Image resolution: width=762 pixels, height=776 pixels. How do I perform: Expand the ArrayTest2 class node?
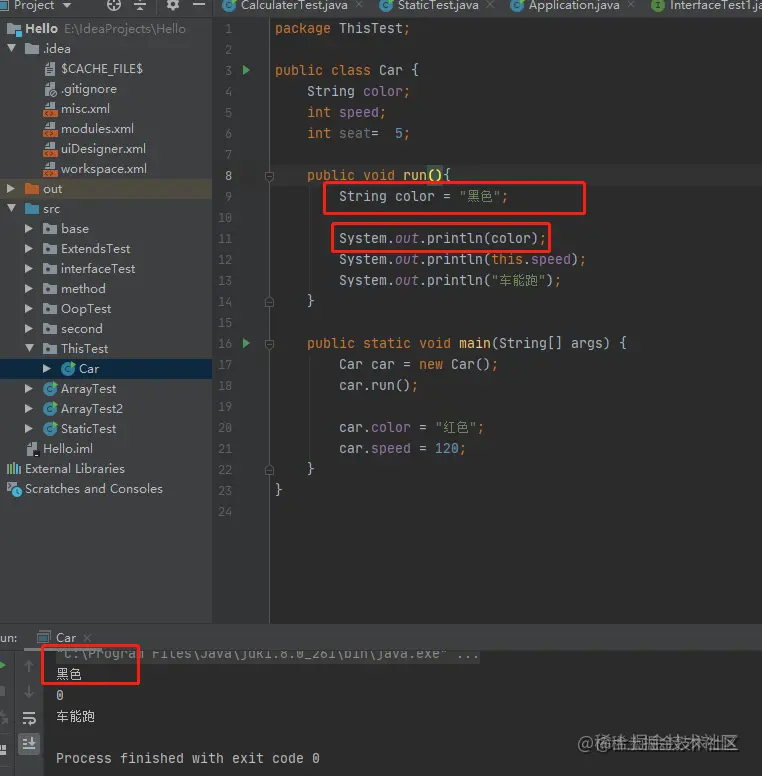[x=29, y=409]
